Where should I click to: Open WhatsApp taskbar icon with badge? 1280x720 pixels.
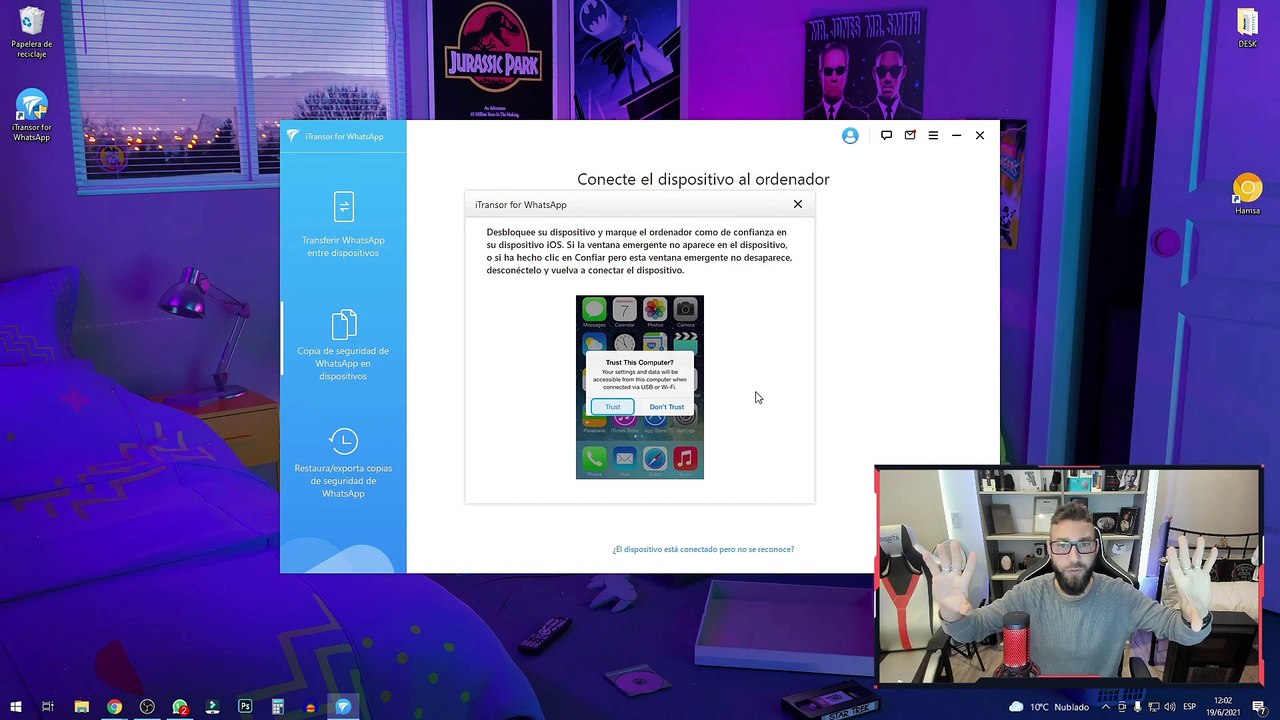point(180,707)
